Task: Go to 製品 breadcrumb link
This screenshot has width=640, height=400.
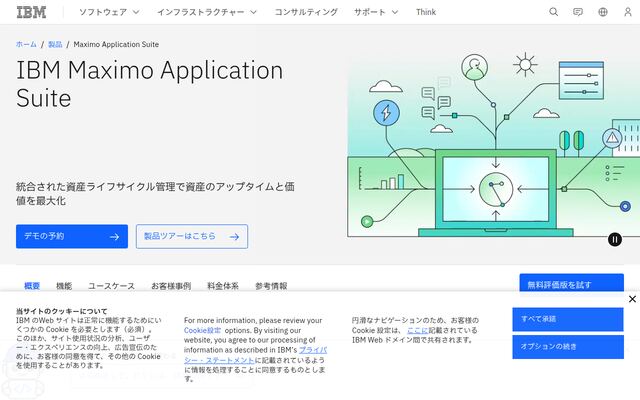Action: 55,44
